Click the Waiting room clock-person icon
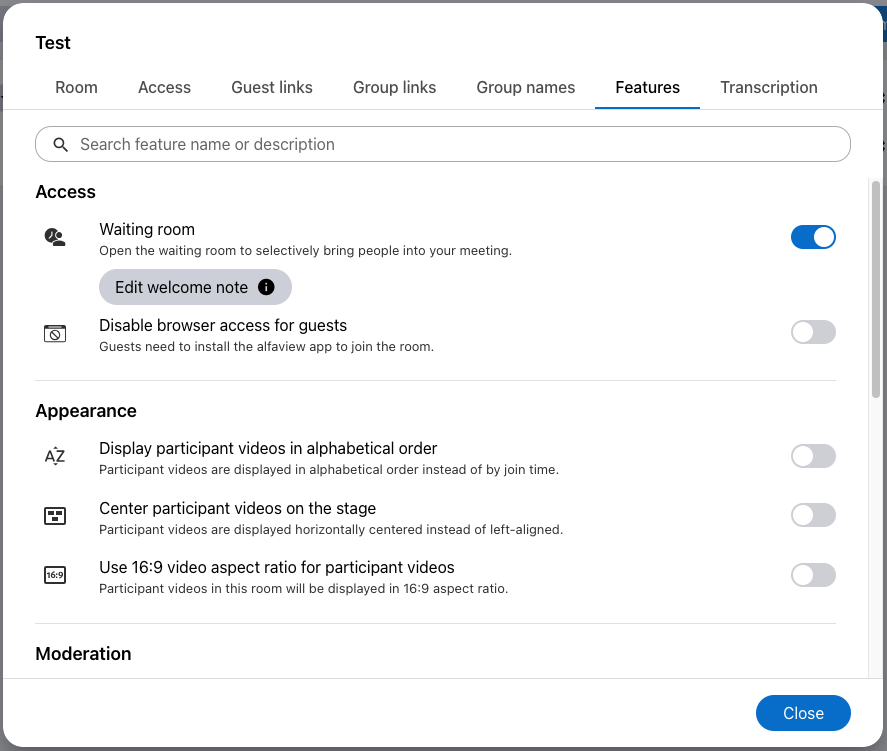Viewport: 887px width, 751px height. (x=55, y=237)
